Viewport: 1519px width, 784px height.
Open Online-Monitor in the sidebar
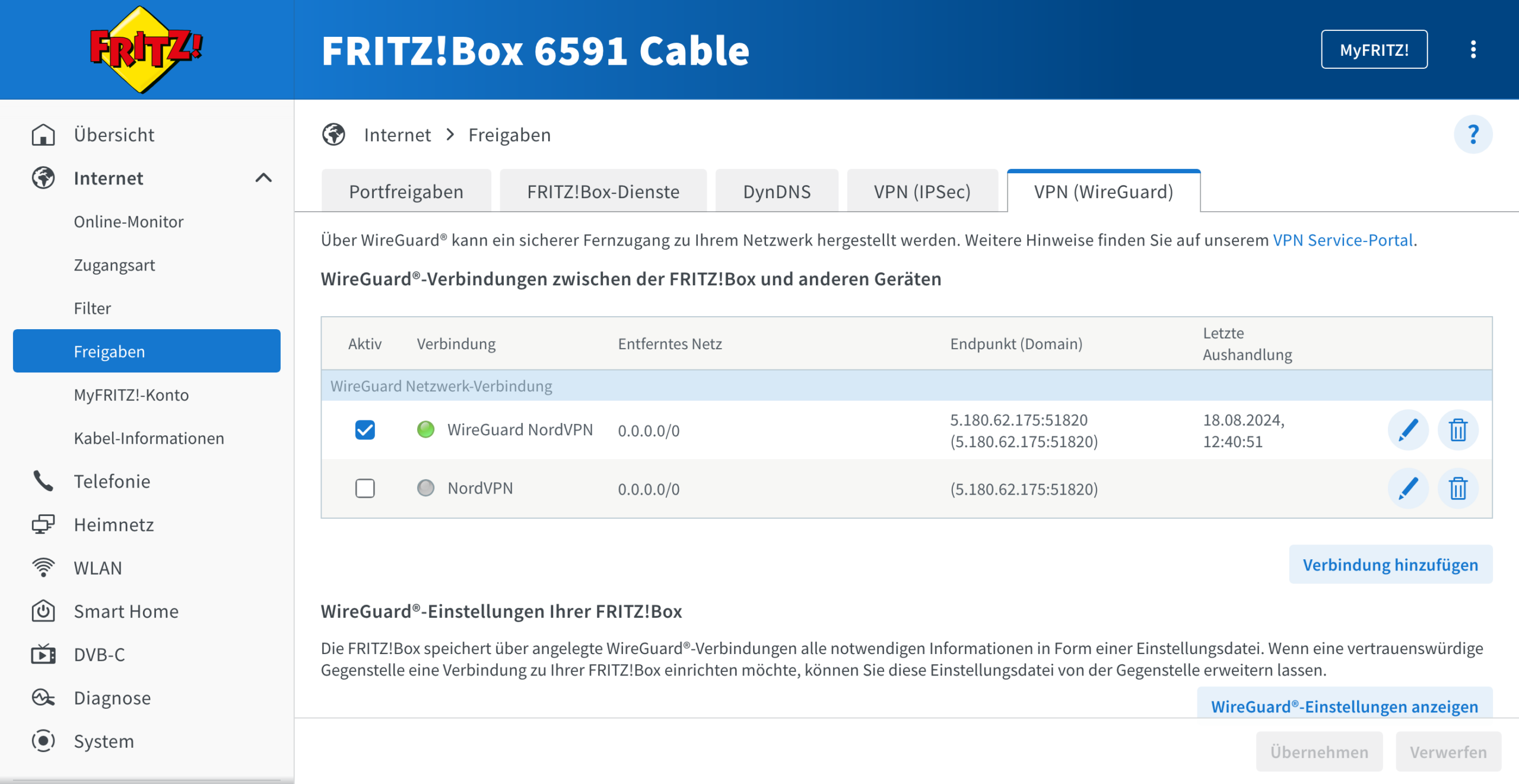[x=129, y=222]
